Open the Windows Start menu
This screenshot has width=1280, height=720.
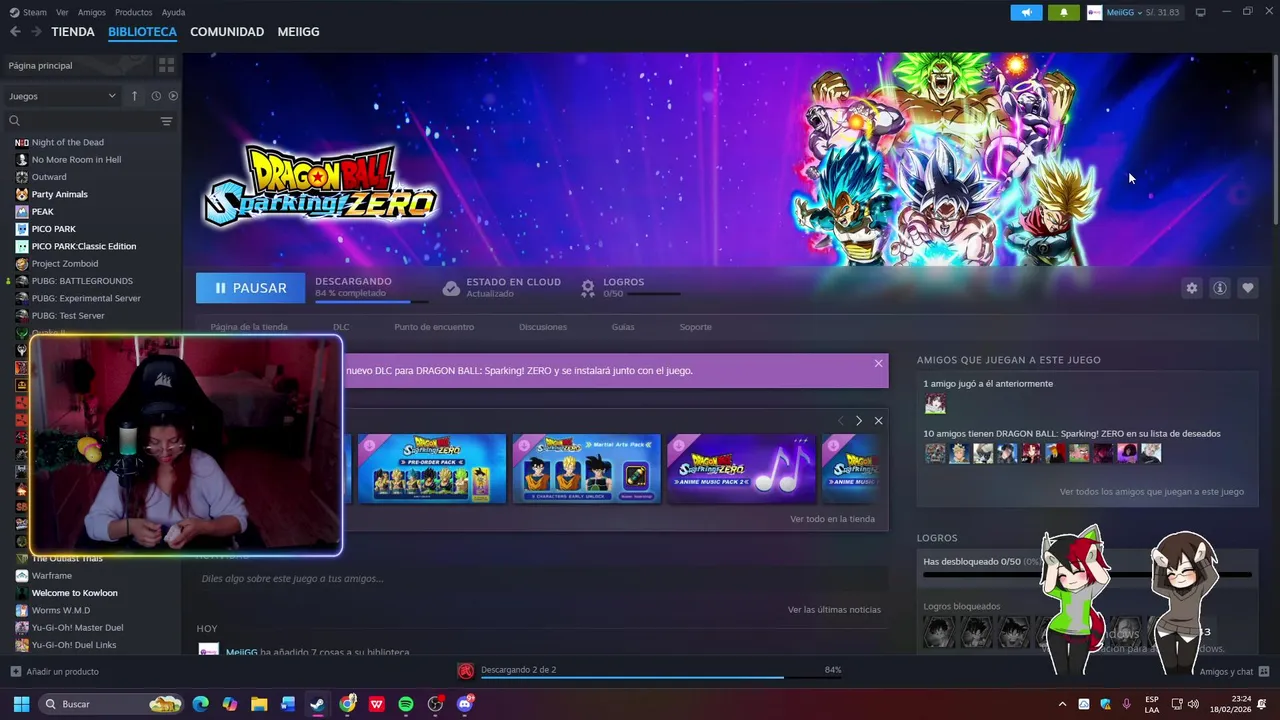21,704
